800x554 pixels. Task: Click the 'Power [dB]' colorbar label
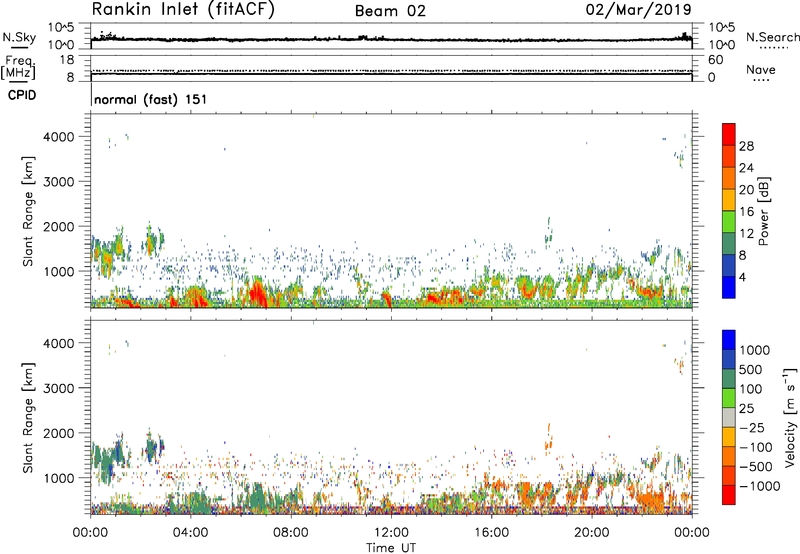763,211
